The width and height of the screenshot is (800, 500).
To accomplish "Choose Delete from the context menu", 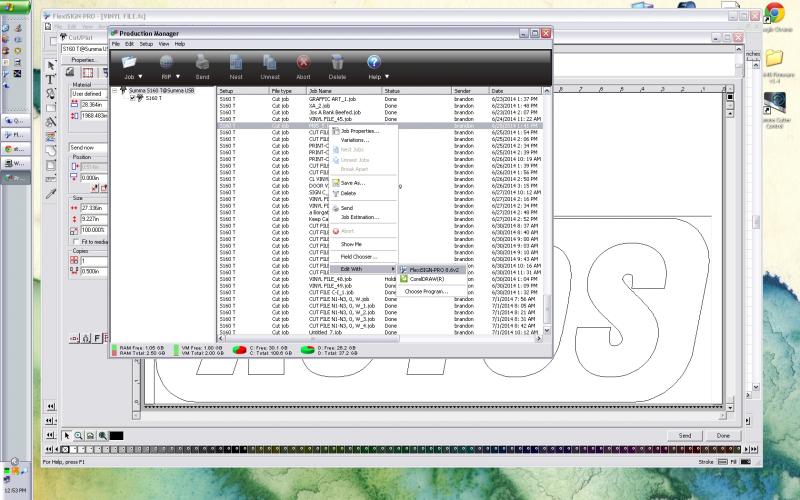I will point(348,193).
